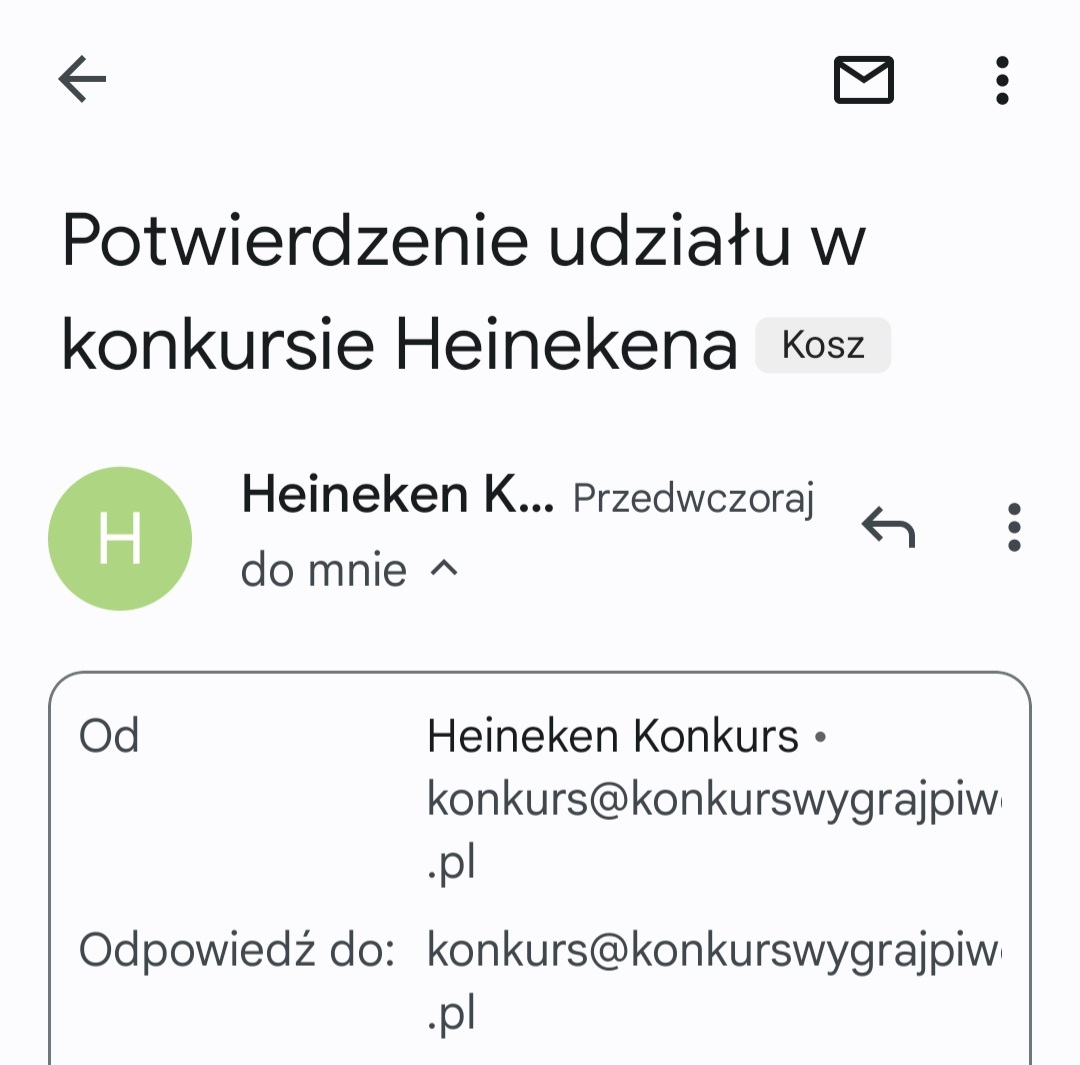Image resolution: width=1080 pixels, height=1065 pixels.
Task: Mark message as unread with envelope icon
Action: click(864, 80)
